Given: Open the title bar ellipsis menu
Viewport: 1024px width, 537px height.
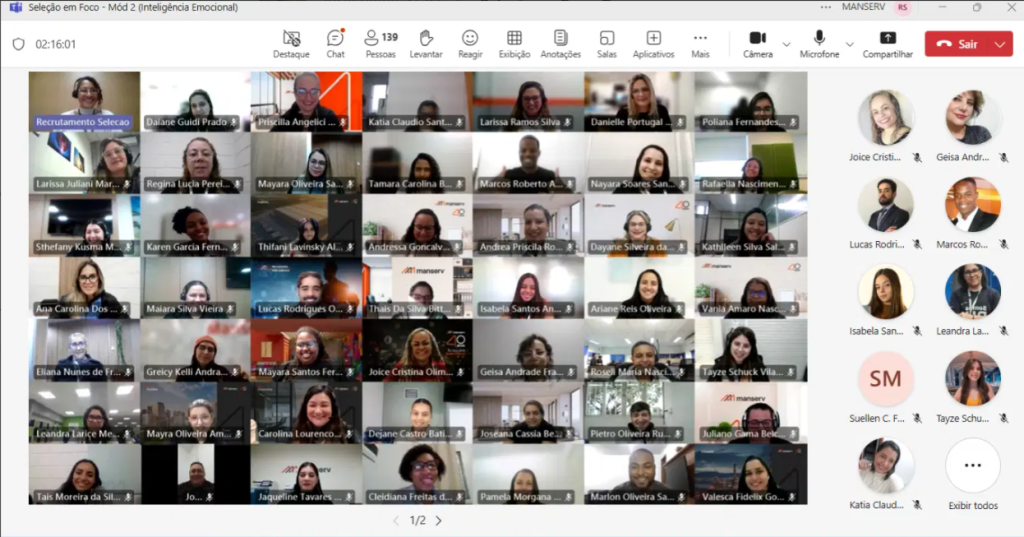Looking at the screenshot, I should click(x=825, y=7).
